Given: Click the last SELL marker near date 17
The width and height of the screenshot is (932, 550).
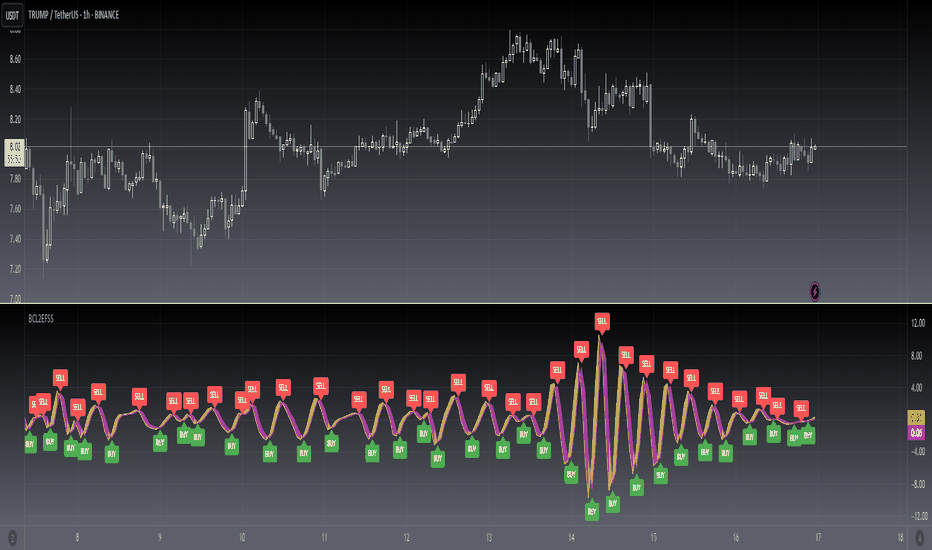Looking at the screenshot, I should (801, 408).
